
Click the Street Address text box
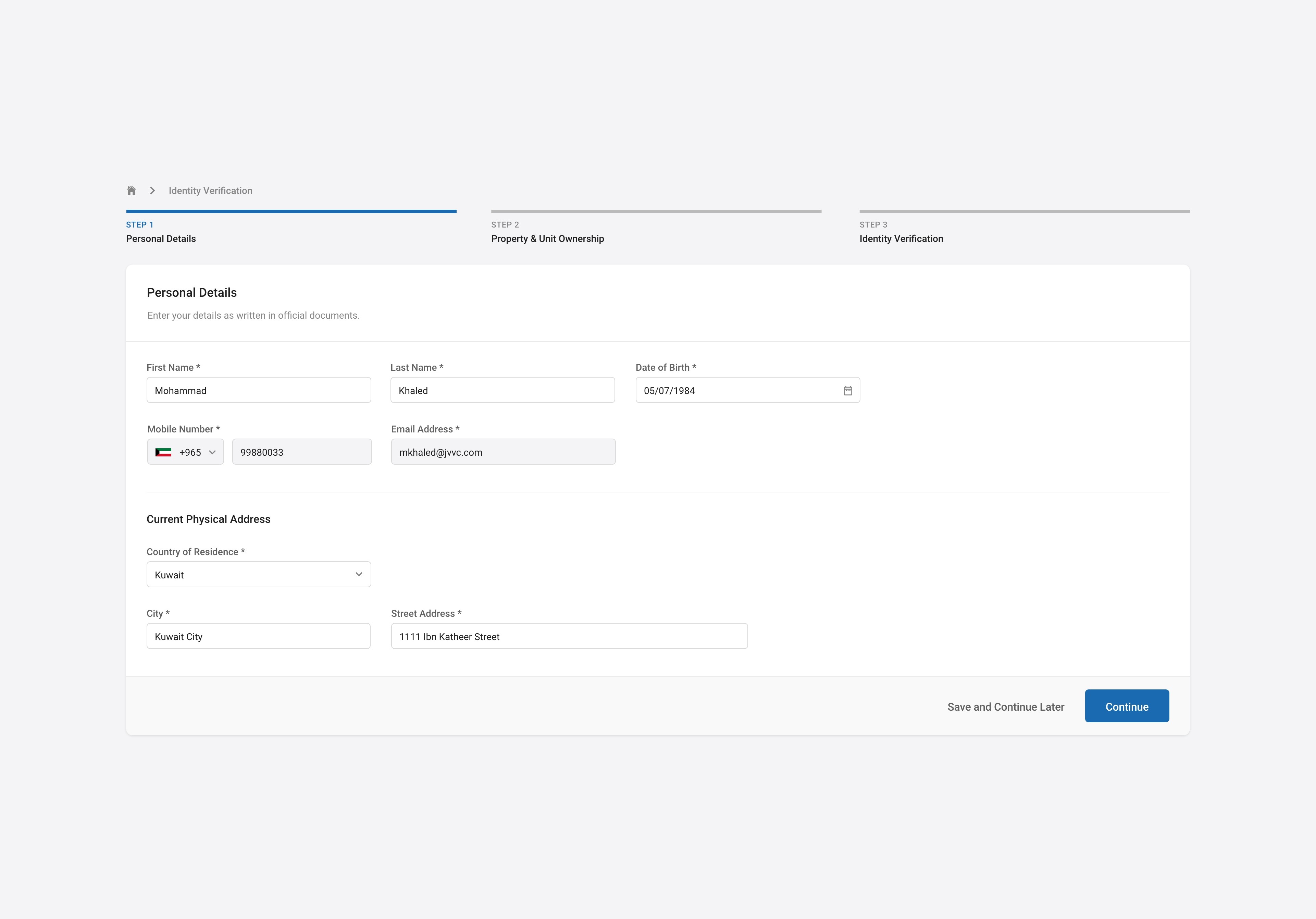click(569, 636)
